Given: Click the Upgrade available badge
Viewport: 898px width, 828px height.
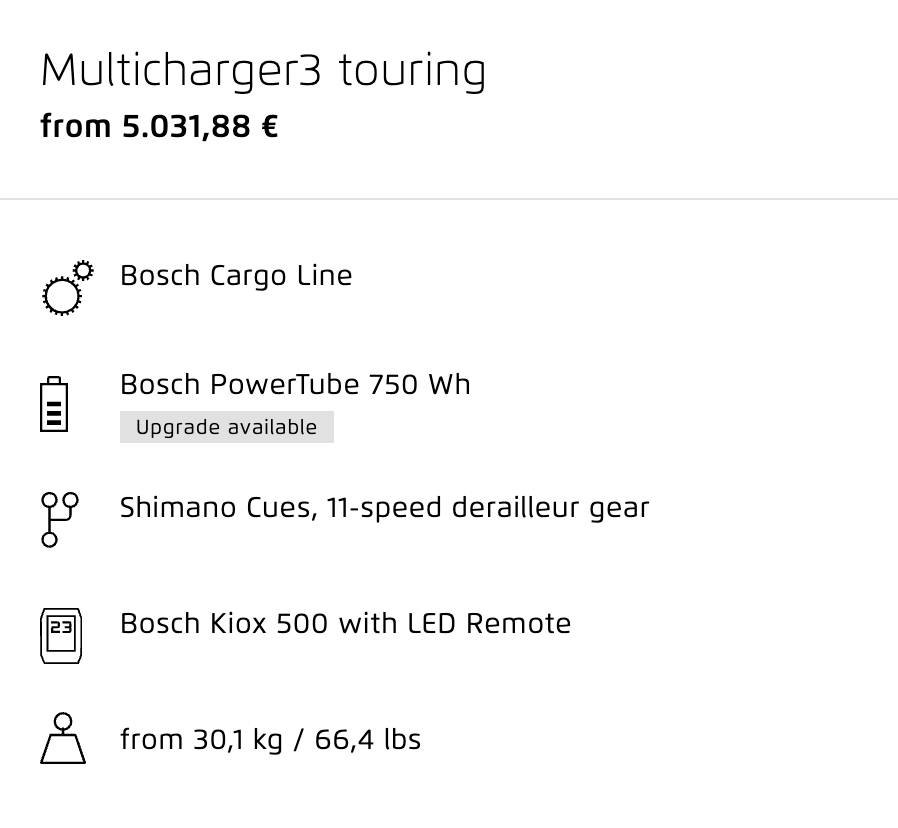Looking at the screenshot, I should coord(227,427).
